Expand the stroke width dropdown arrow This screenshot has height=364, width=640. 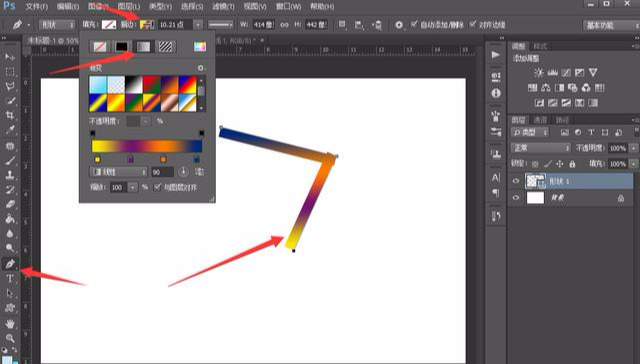pos(198,25)
